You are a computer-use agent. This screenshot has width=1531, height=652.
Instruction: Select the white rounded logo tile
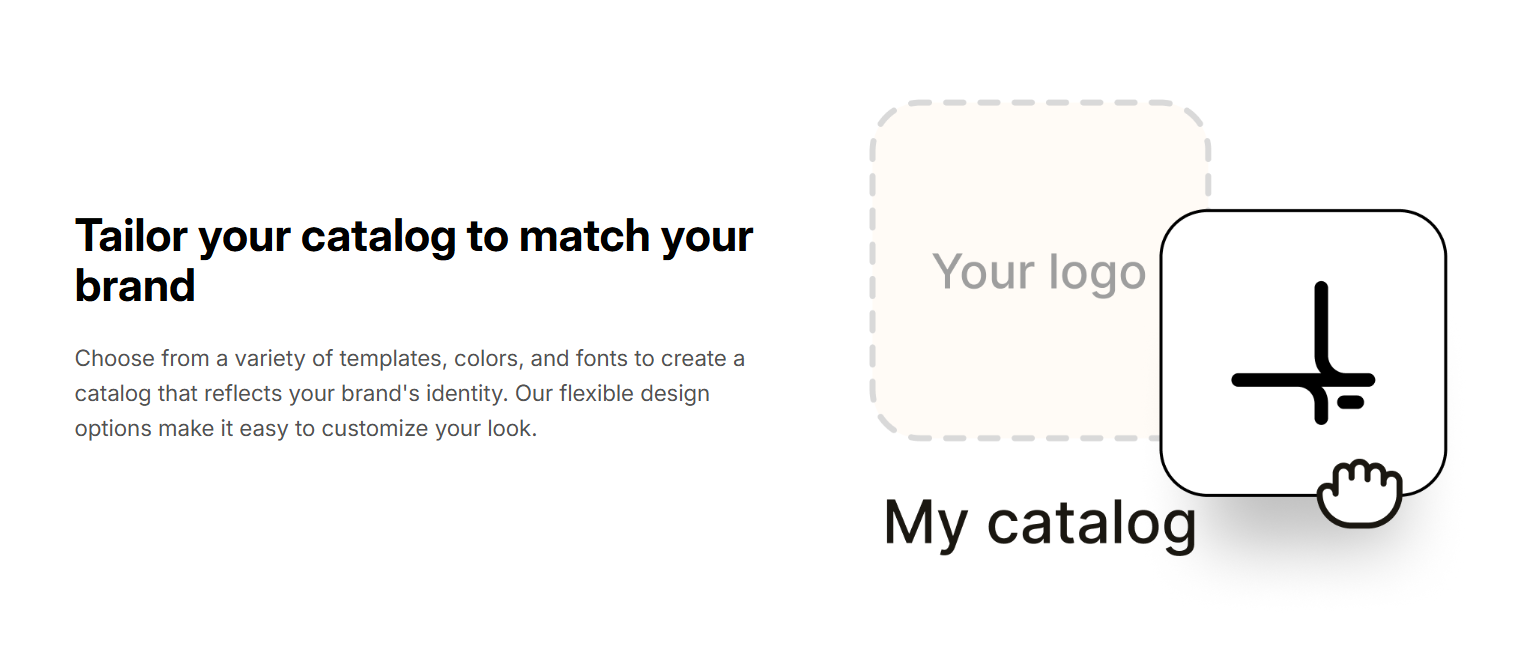[1303, 352]
